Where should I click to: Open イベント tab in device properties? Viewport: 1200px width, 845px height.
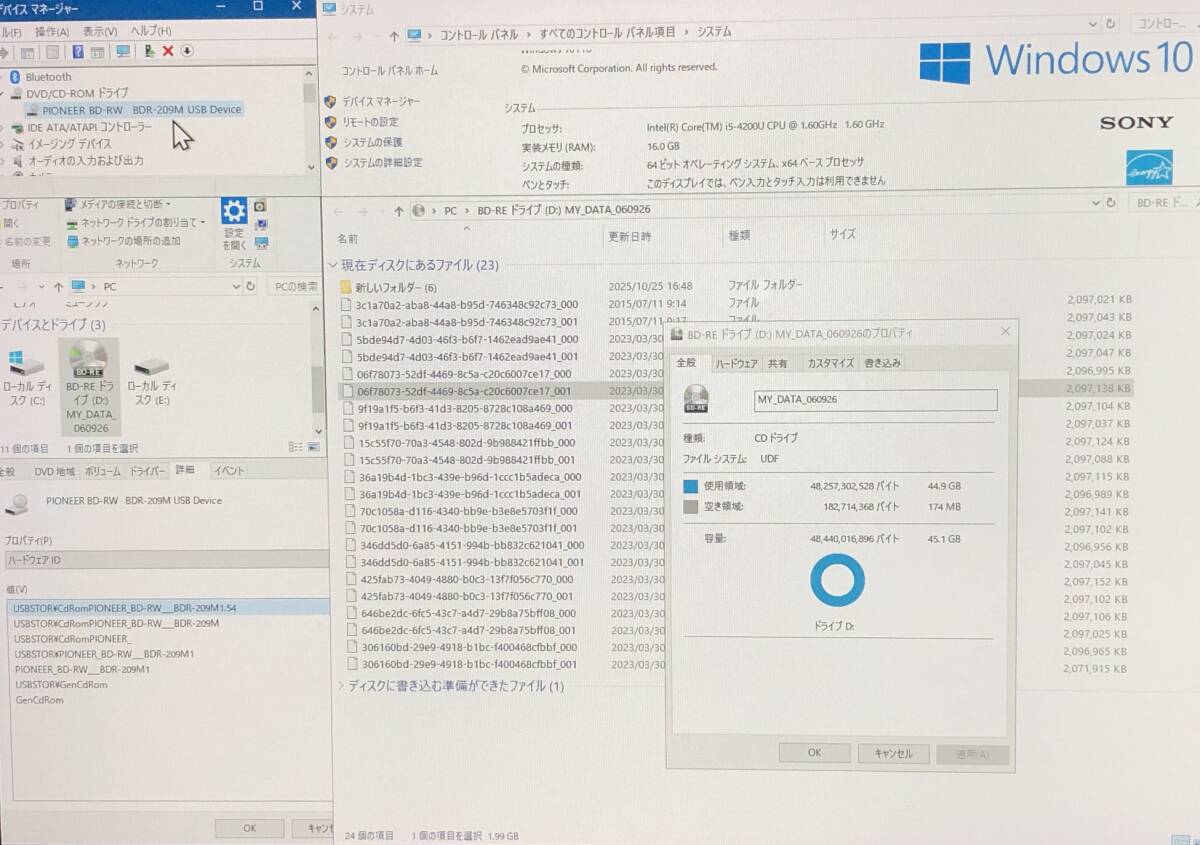coord(229,471)
